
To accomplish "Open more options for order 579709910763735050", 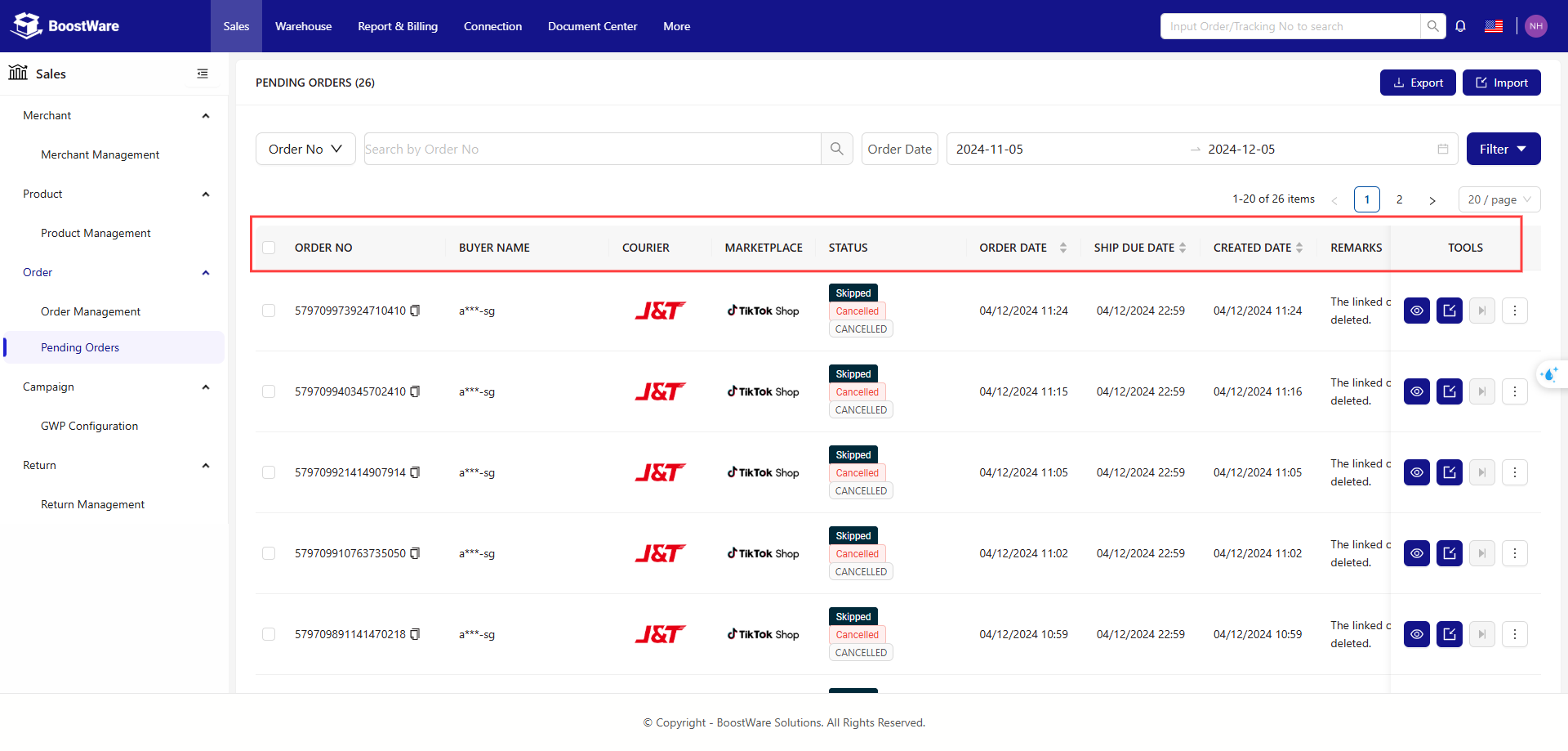I will 1515,553.
